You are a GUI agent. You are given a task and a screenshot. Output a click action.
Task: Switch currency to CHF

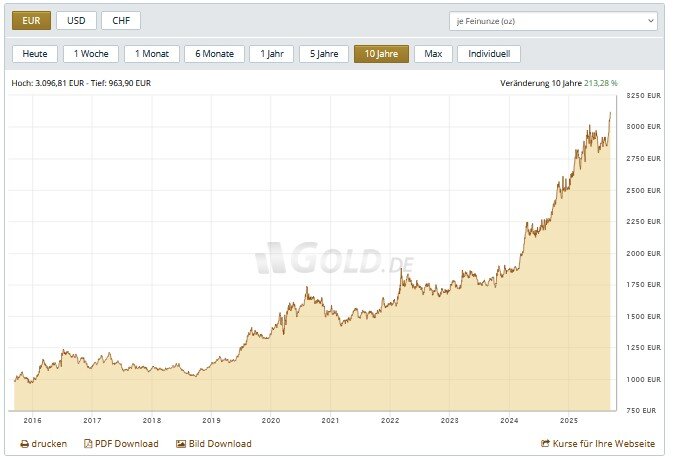click(x=121, y=20)
